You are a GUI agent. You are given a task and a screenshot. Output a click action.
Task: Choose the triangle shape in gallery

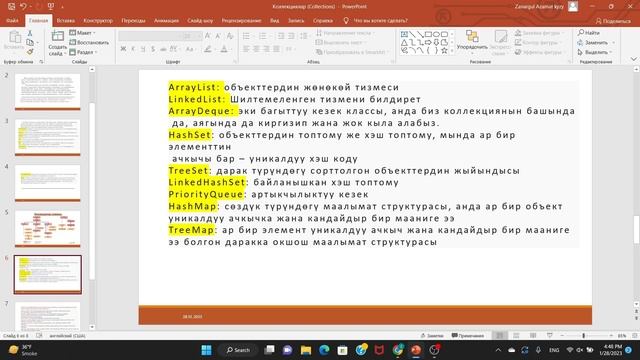coord(404,42)
